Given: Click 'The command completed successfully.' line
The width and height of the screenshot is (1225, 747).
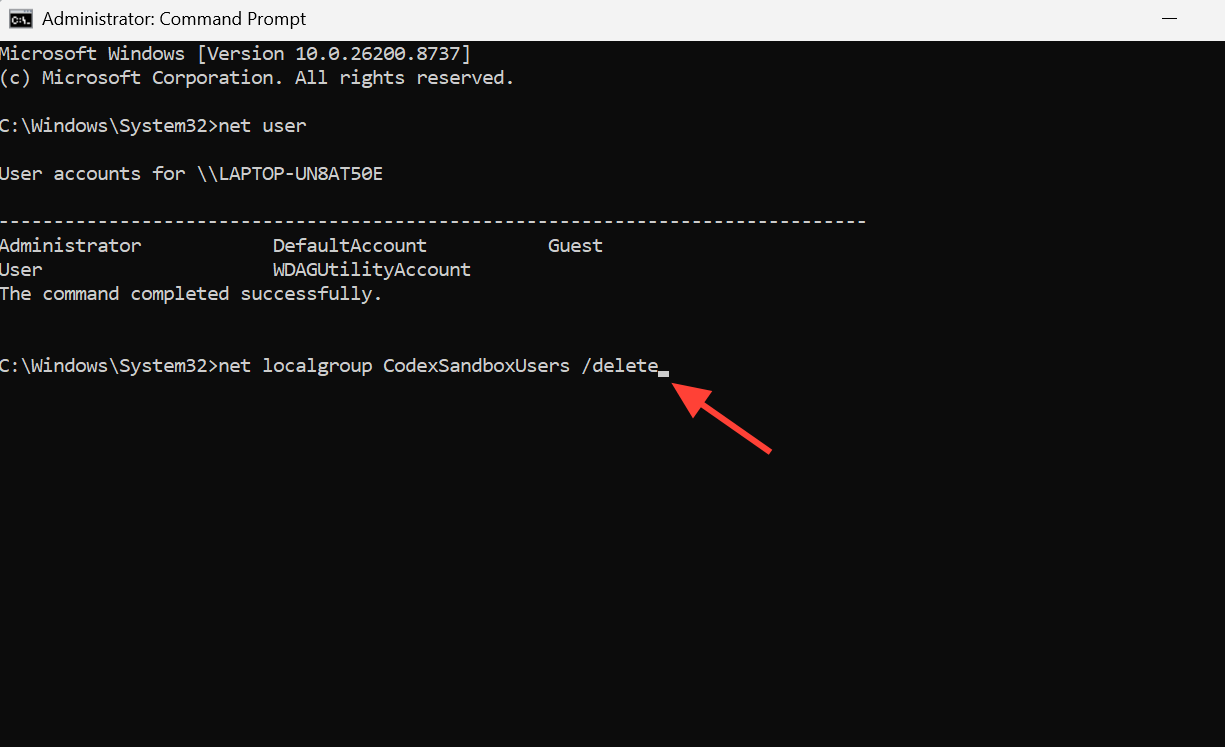Looking at the screenshot, I should [191, 294].
